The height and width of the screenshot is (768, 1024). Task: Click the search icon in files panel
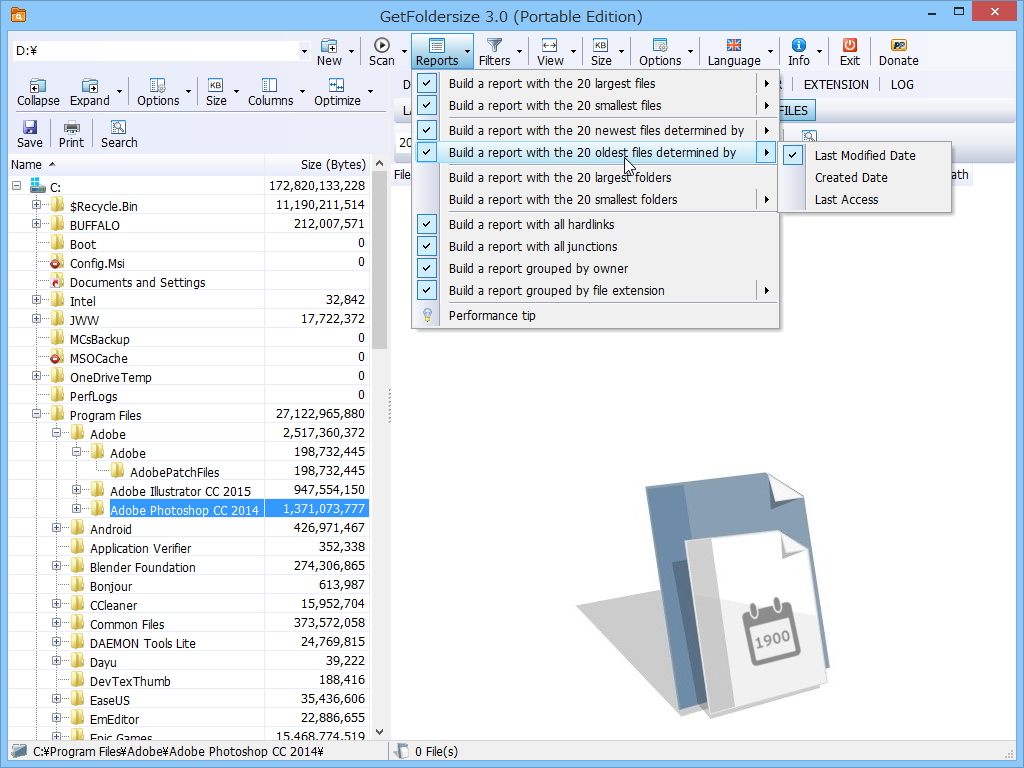click(x=809, y=136)
